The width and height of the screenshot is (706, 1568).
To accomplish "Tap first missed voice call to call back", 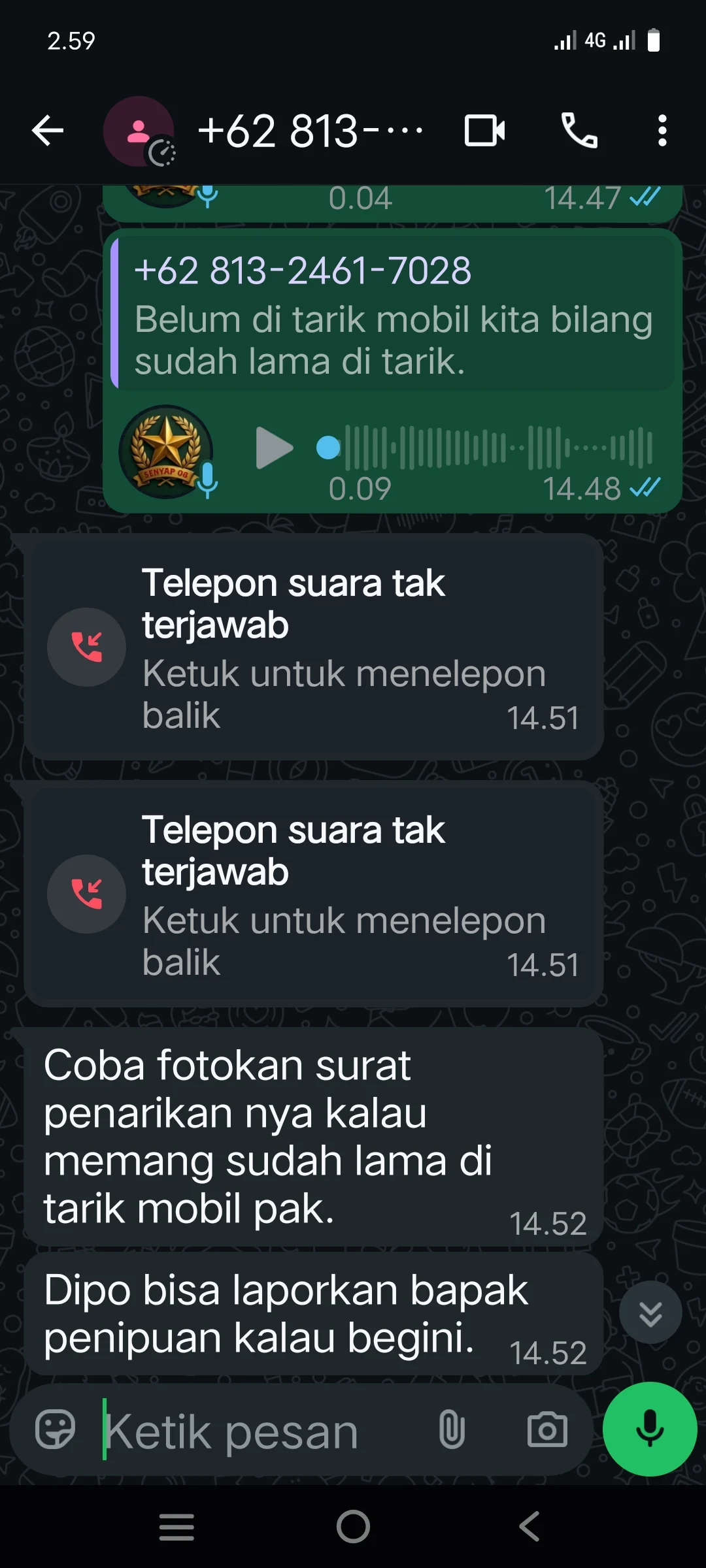I will click(x=314, y=647).
